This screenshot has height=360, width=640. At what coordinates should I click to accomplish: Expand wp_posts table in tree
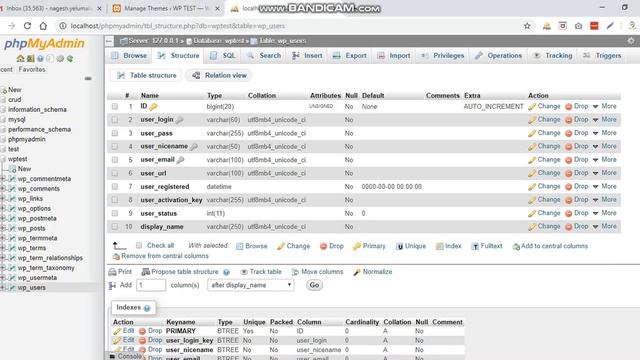[x=3, y=228]
